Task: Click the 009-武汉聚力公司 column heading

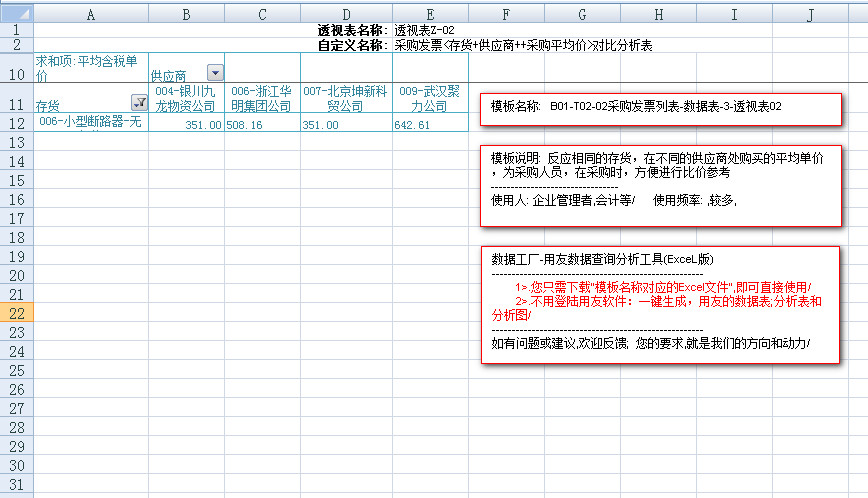Action: click(430, 98)
